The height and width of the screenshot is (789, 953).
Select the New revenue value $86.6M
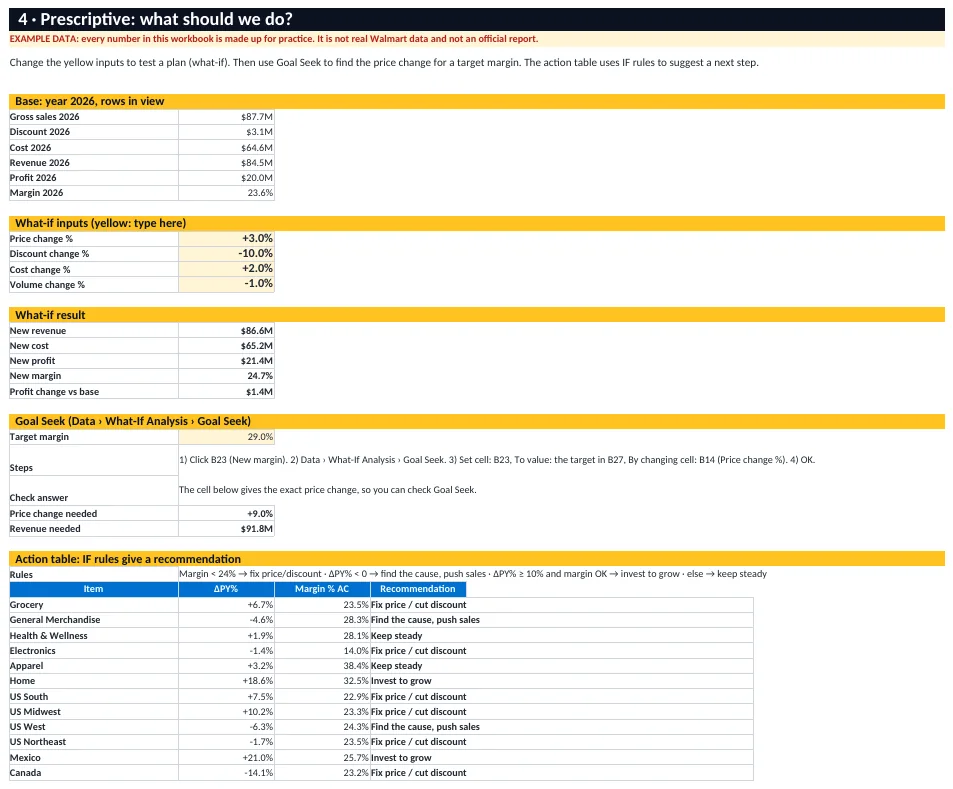(226, 331)
